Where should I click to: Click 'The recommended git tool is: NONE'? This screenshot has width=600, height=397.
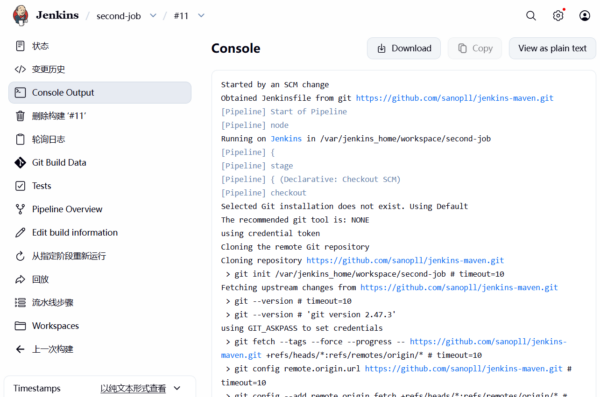(x=295, y=220)
